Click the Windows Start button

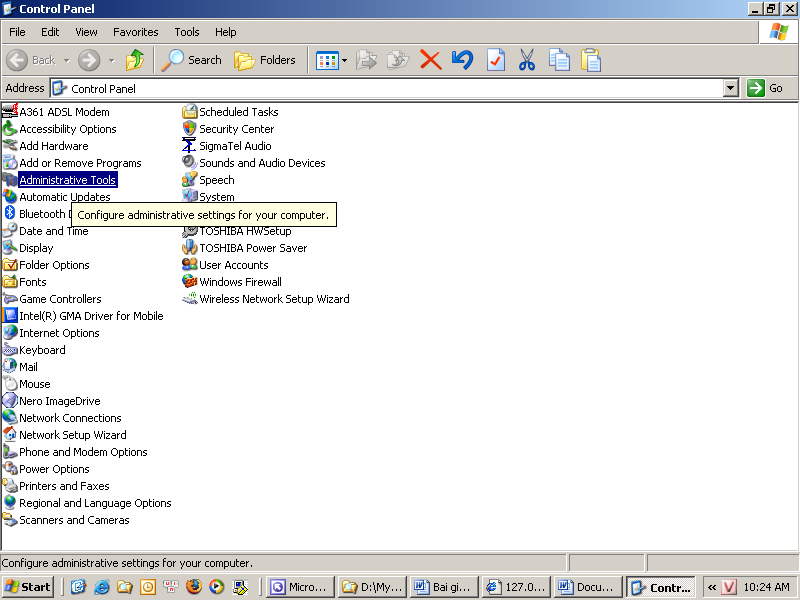tap(28, 587)
